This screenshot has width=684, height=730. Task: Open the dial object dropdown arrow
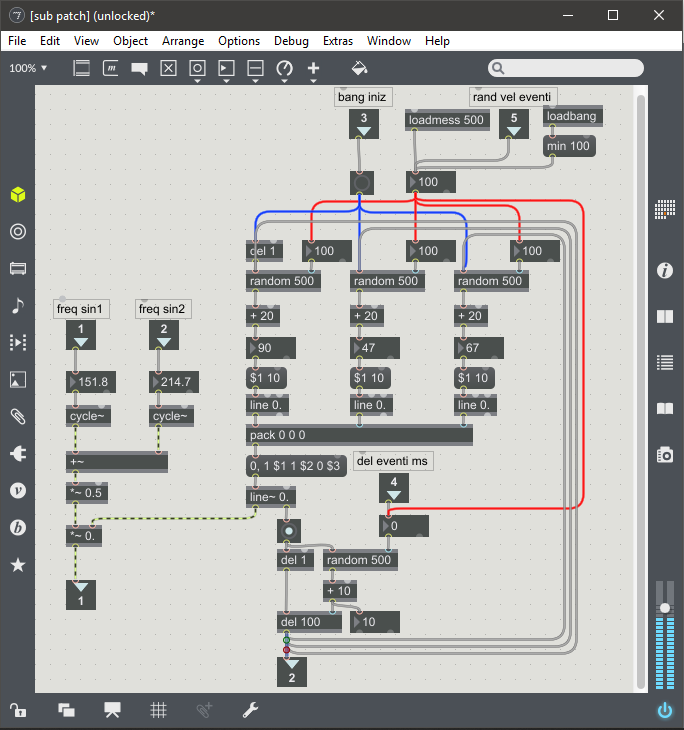[x=284, y=81]
